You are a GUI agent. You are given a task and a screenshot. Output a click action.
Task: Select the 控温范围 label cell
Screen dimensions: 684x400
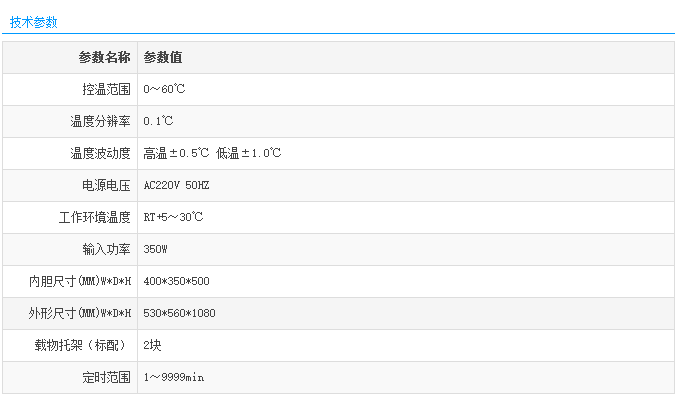[x=106, y=89]
